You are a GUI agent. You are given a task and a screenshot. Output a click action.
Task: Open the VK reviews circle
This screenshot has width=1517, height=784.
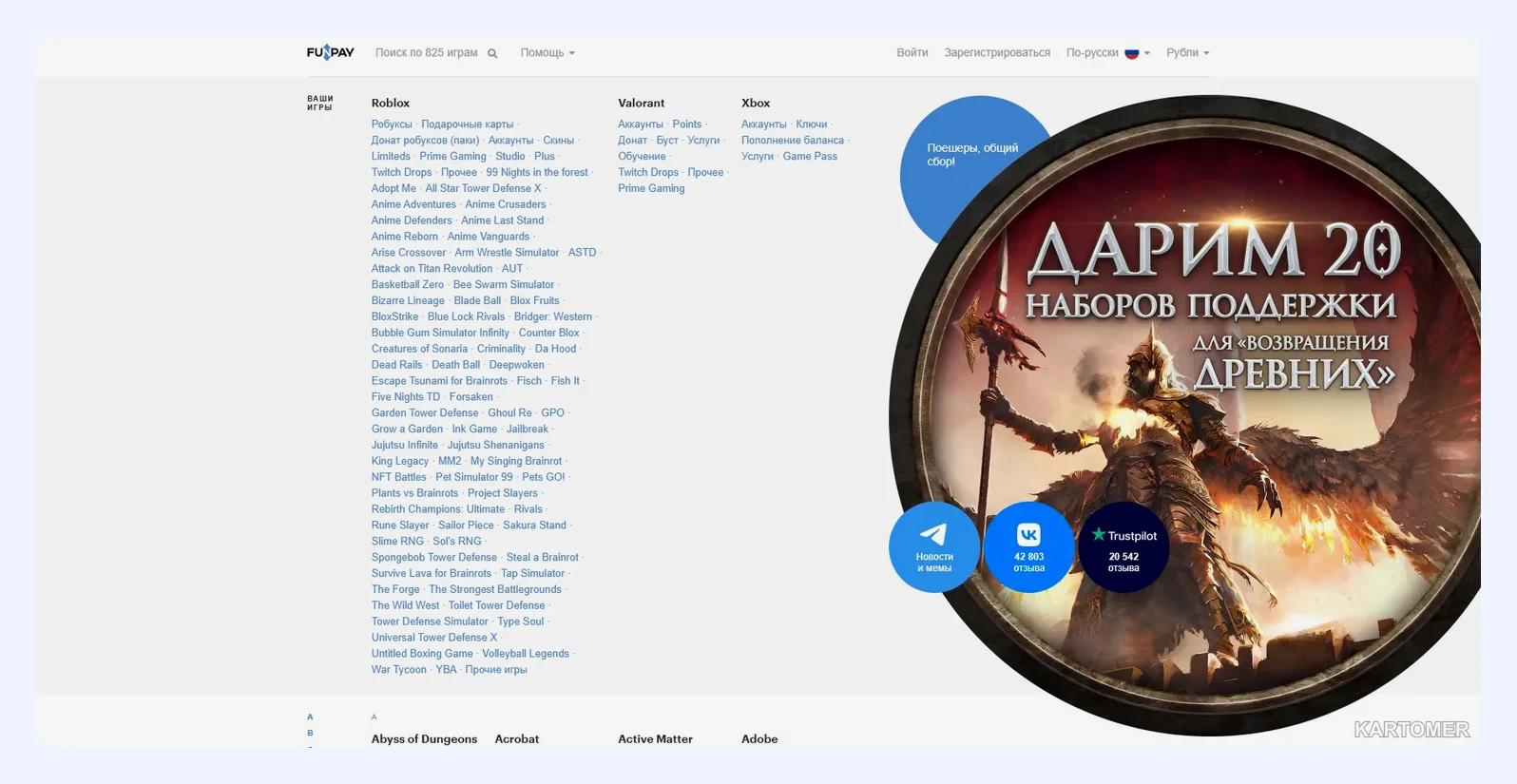pos(1028,547)
